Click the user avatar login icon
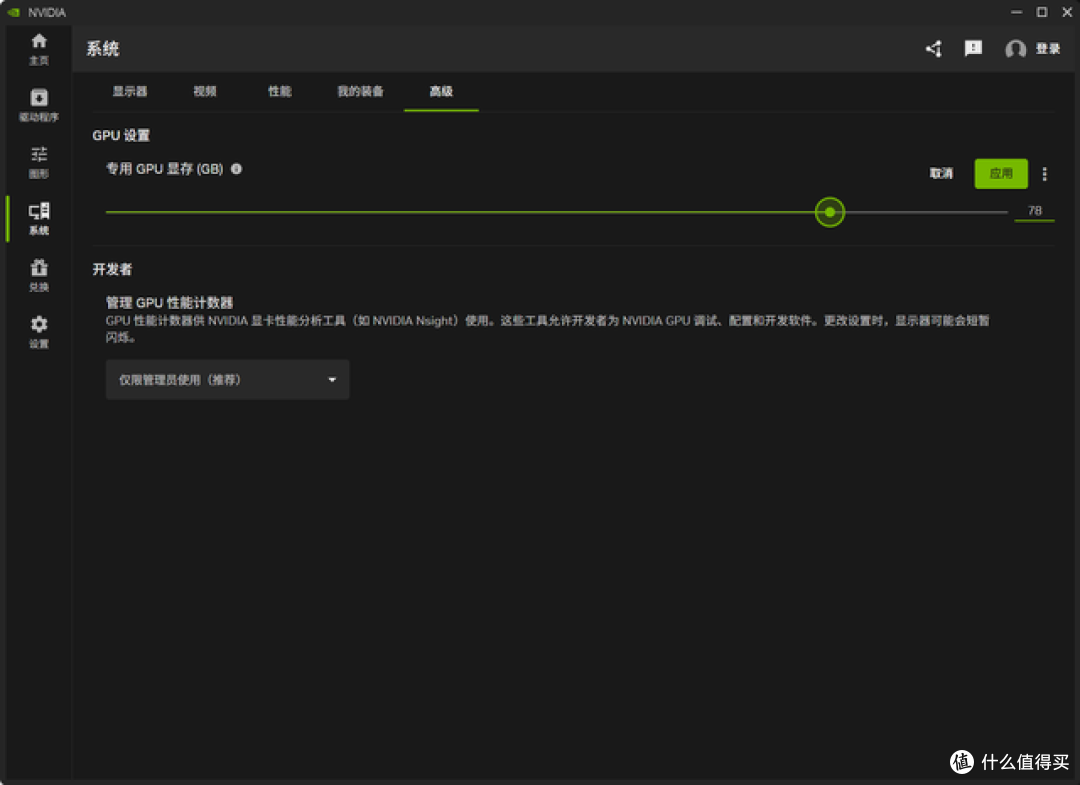 1015,49
